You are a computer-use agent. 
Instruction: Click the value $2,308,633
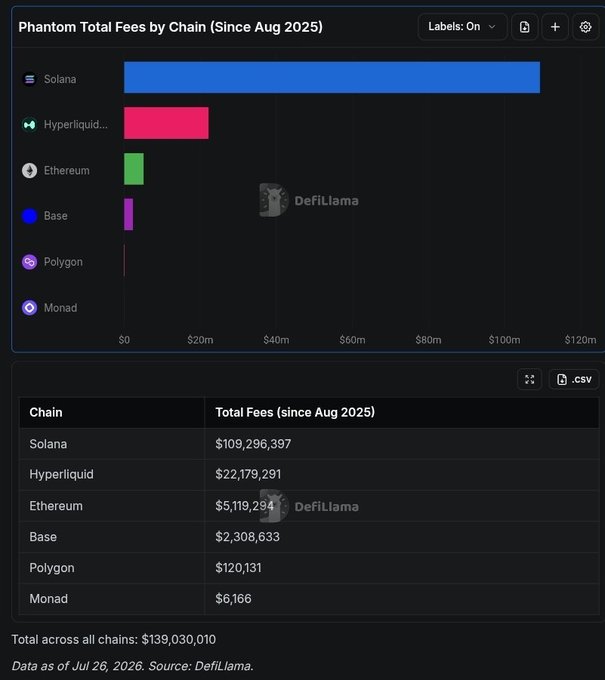click(x=248, y=537)
